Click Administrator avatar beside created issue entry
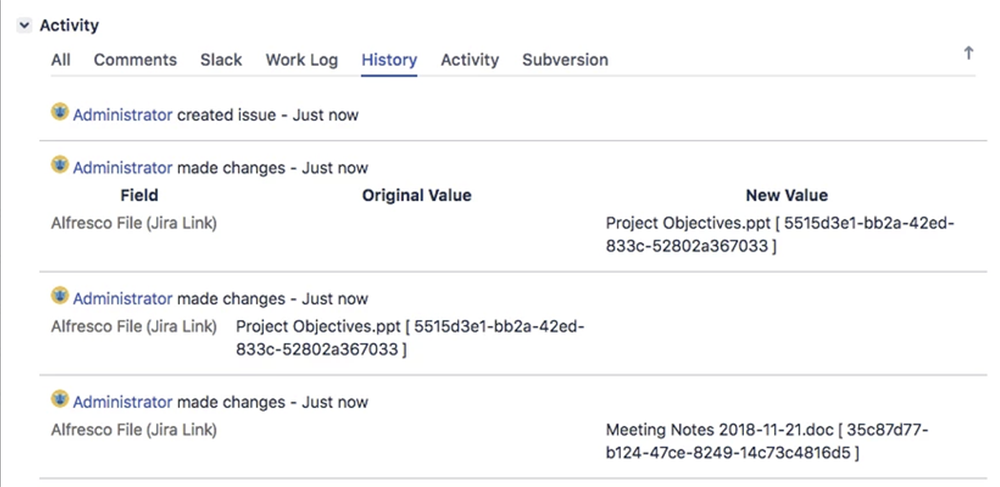The image size is (1000, 487). tap(60, 113)
